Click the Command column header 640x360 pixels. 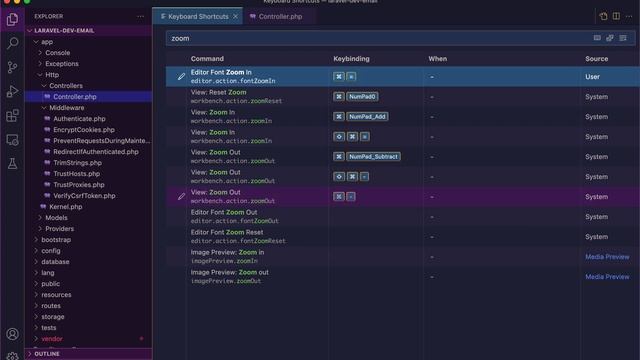pos(207,59)
